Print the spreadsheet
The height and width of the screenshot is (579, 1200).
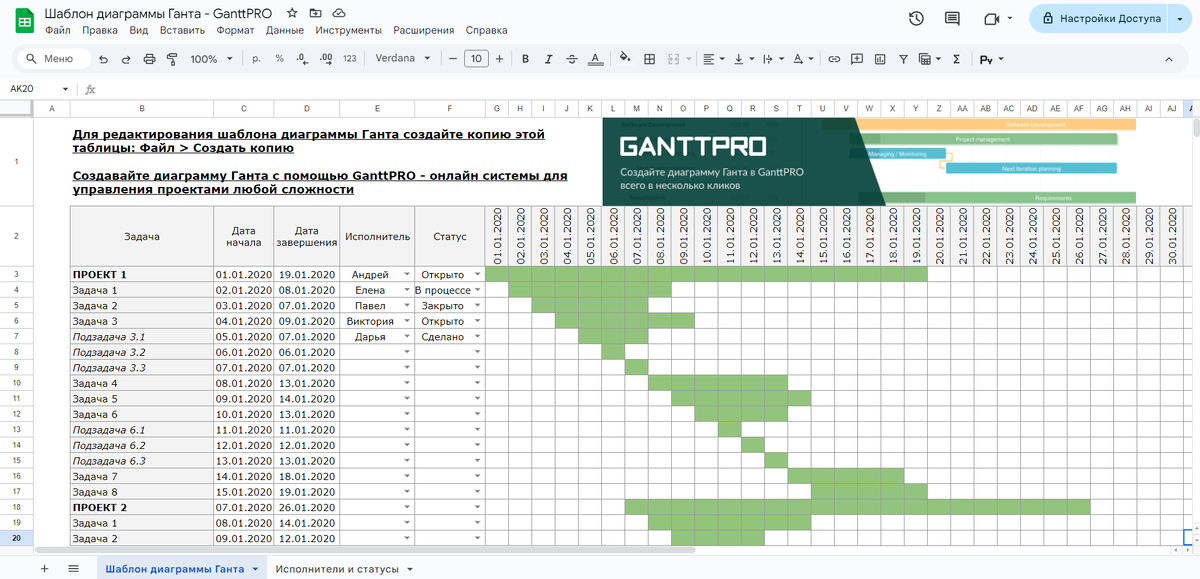tap(149, 59)
